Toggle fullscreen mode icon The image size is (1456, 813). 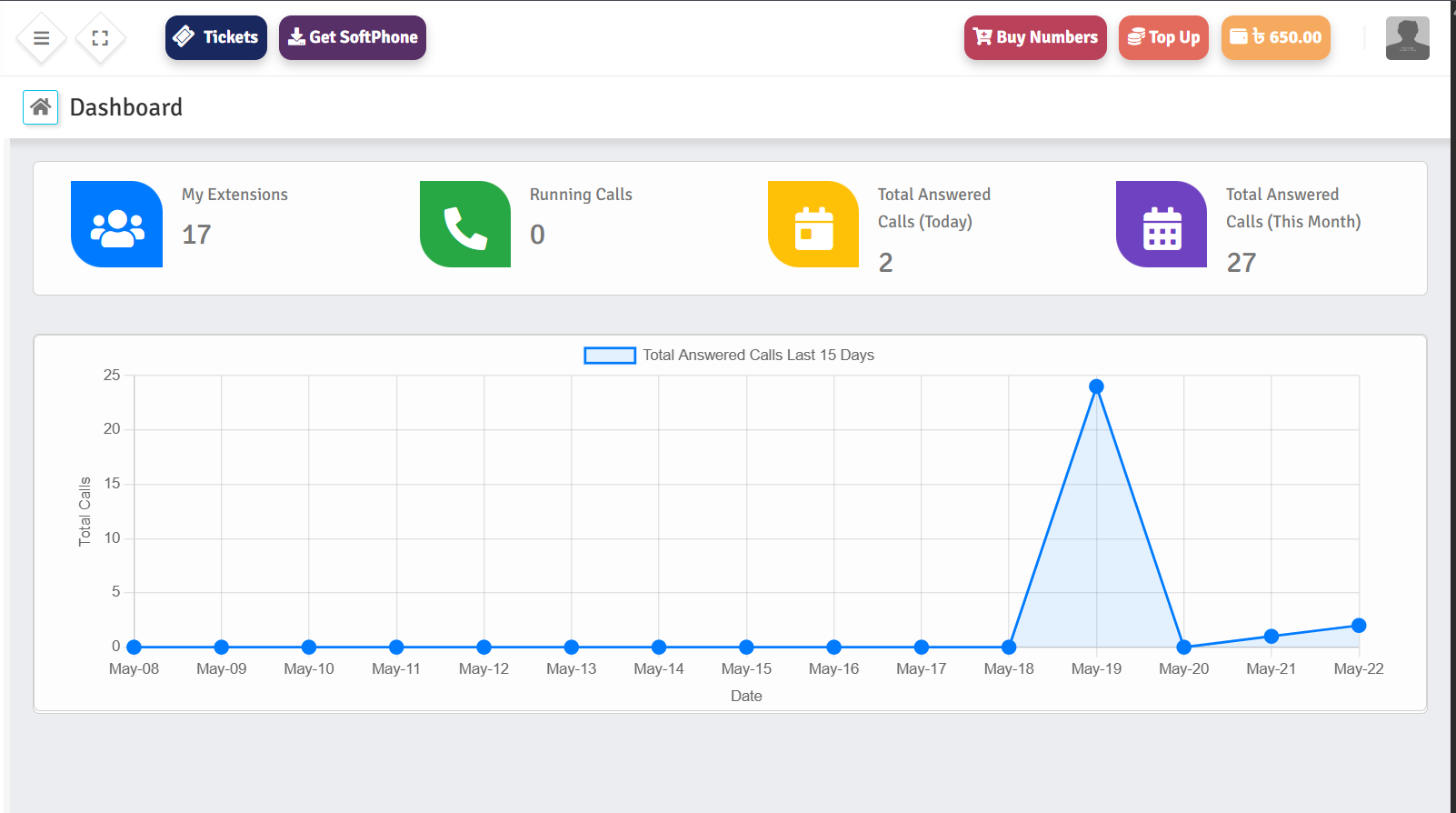pos(100,38)
